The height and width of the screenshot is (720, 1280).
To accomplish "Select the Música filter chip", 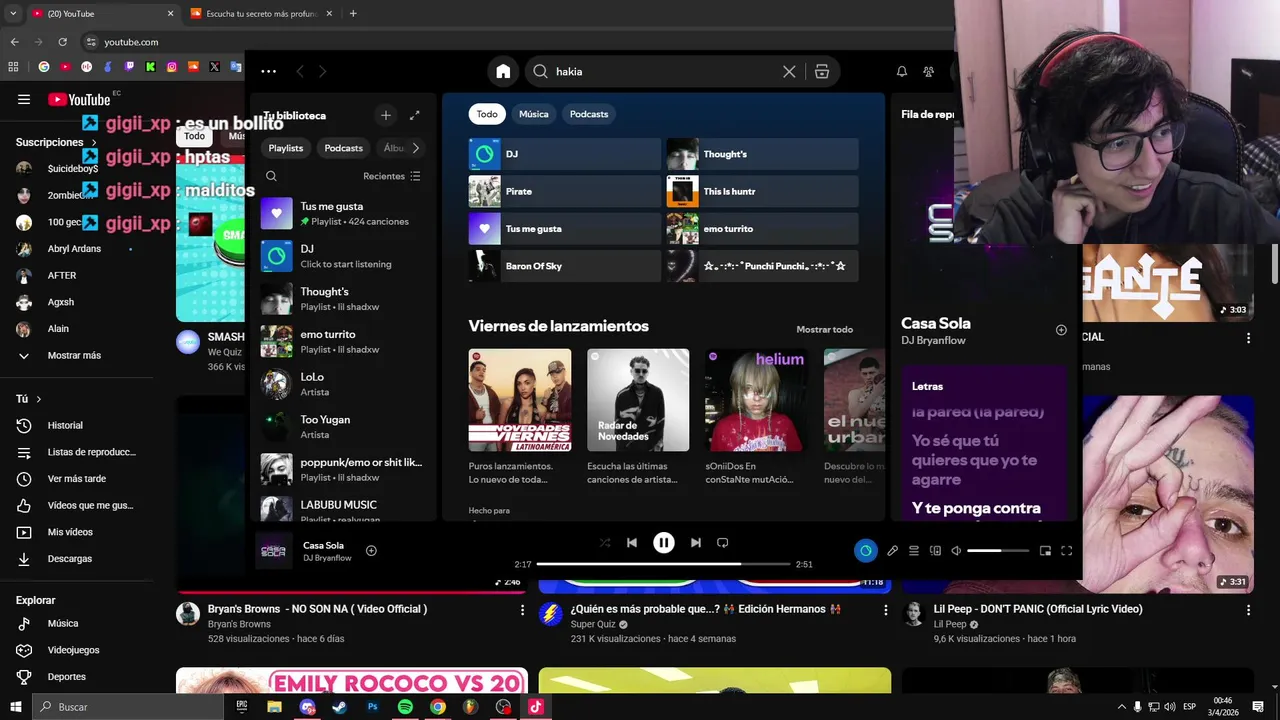I will (x=533, y=114).
